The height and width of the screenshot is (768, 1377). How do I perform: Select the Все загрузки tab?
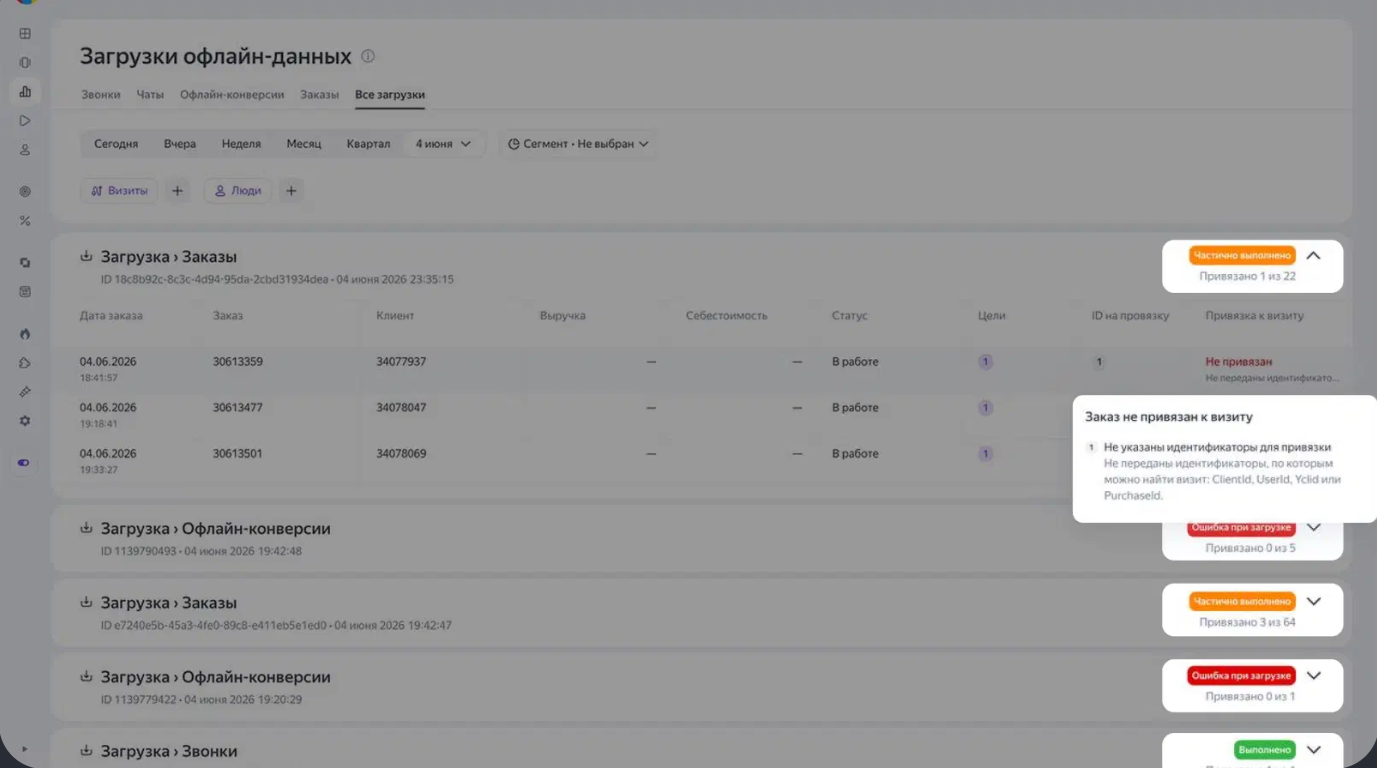(390, 95)
